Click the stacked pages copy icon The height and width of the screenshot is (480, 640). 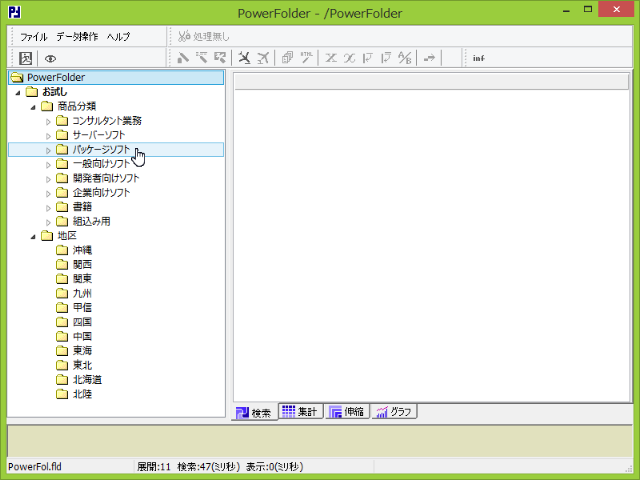[287, 58]
